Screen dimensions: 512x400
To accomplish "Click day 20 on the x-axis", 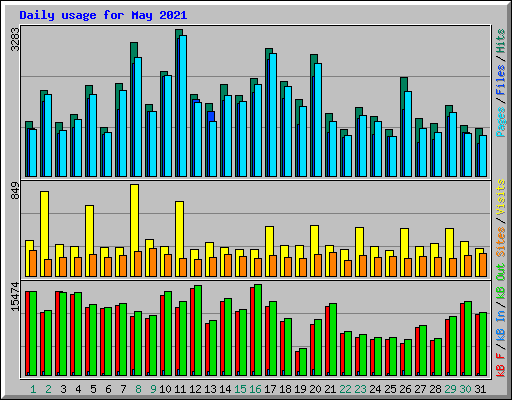I will pos(315,389).
